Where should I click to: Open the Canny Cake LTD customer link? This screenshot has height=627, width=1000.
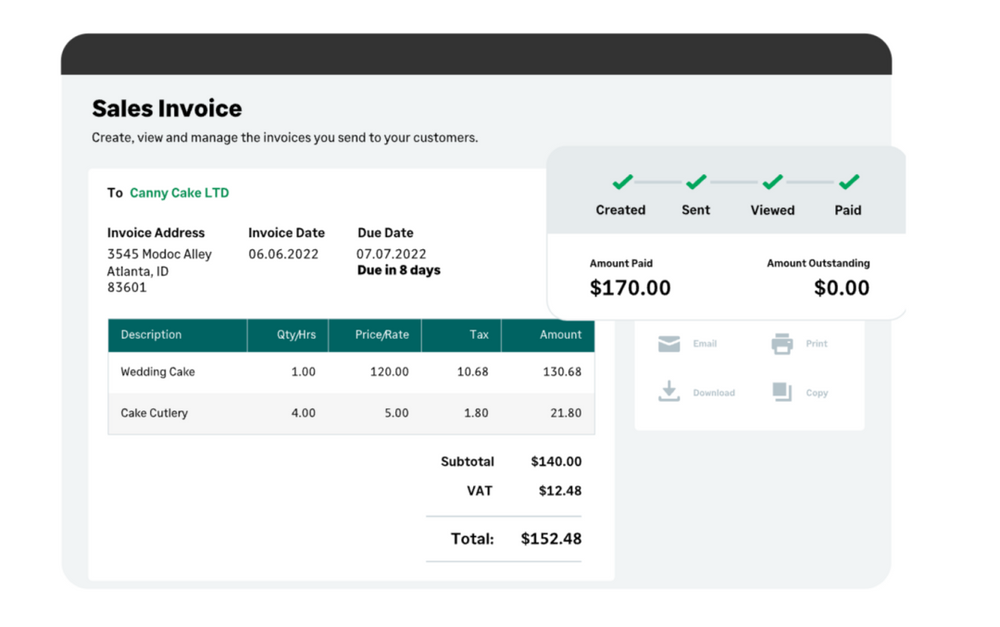click(x=179, y=193)
